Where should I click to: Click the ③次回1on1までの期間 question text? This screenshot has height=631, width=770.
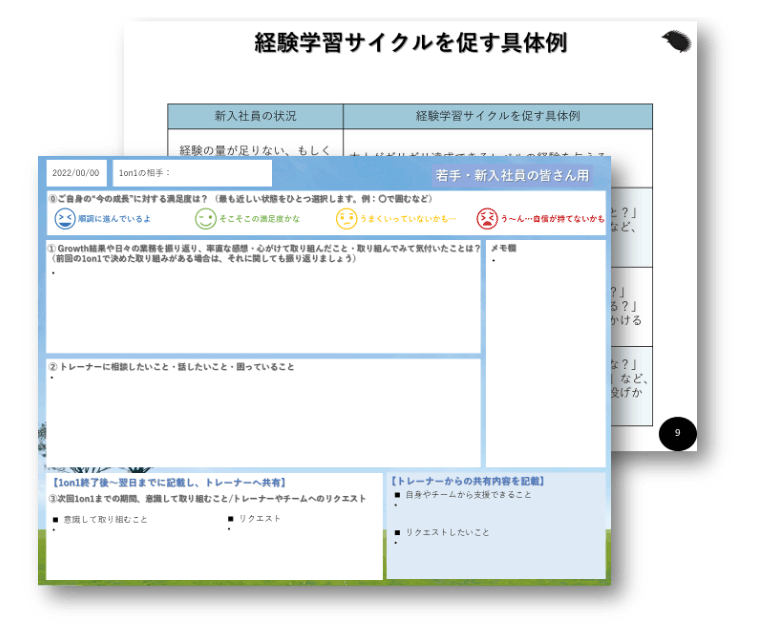click(x=207, y=499)
